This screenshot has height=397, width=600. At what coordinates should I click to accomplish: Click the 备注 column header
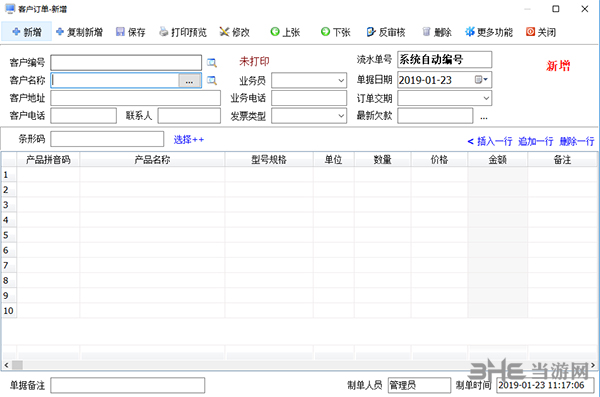(x=562, y=160)
